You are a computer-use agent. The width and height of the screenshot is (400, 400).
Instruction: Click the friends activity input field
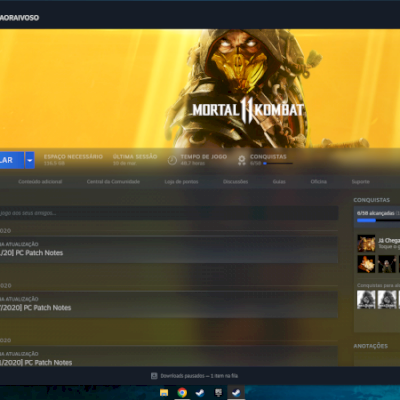169,213
